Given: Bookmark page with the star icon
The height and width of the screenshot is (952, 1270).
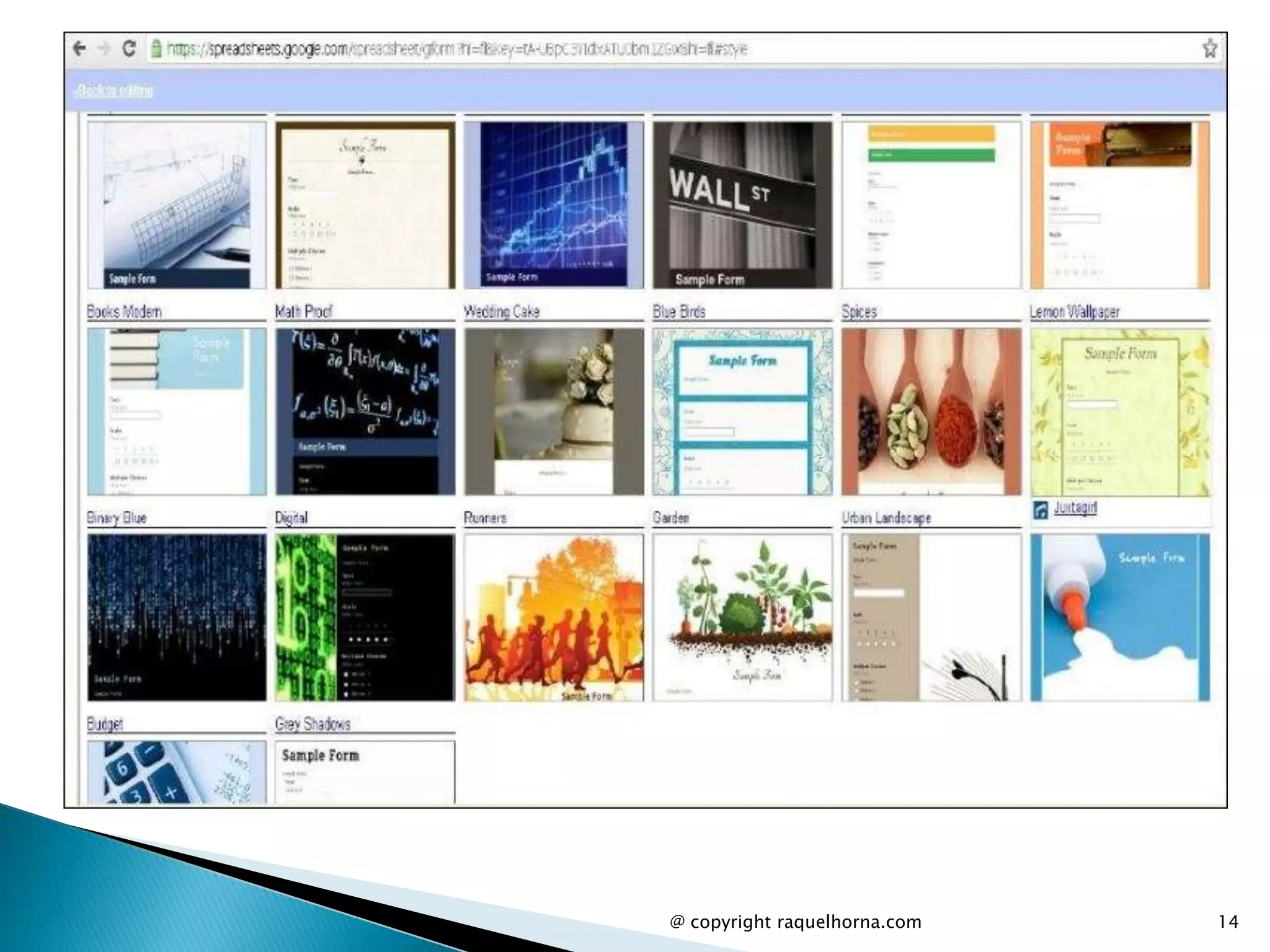Looking at the screenshot, I should (1209, 48).
